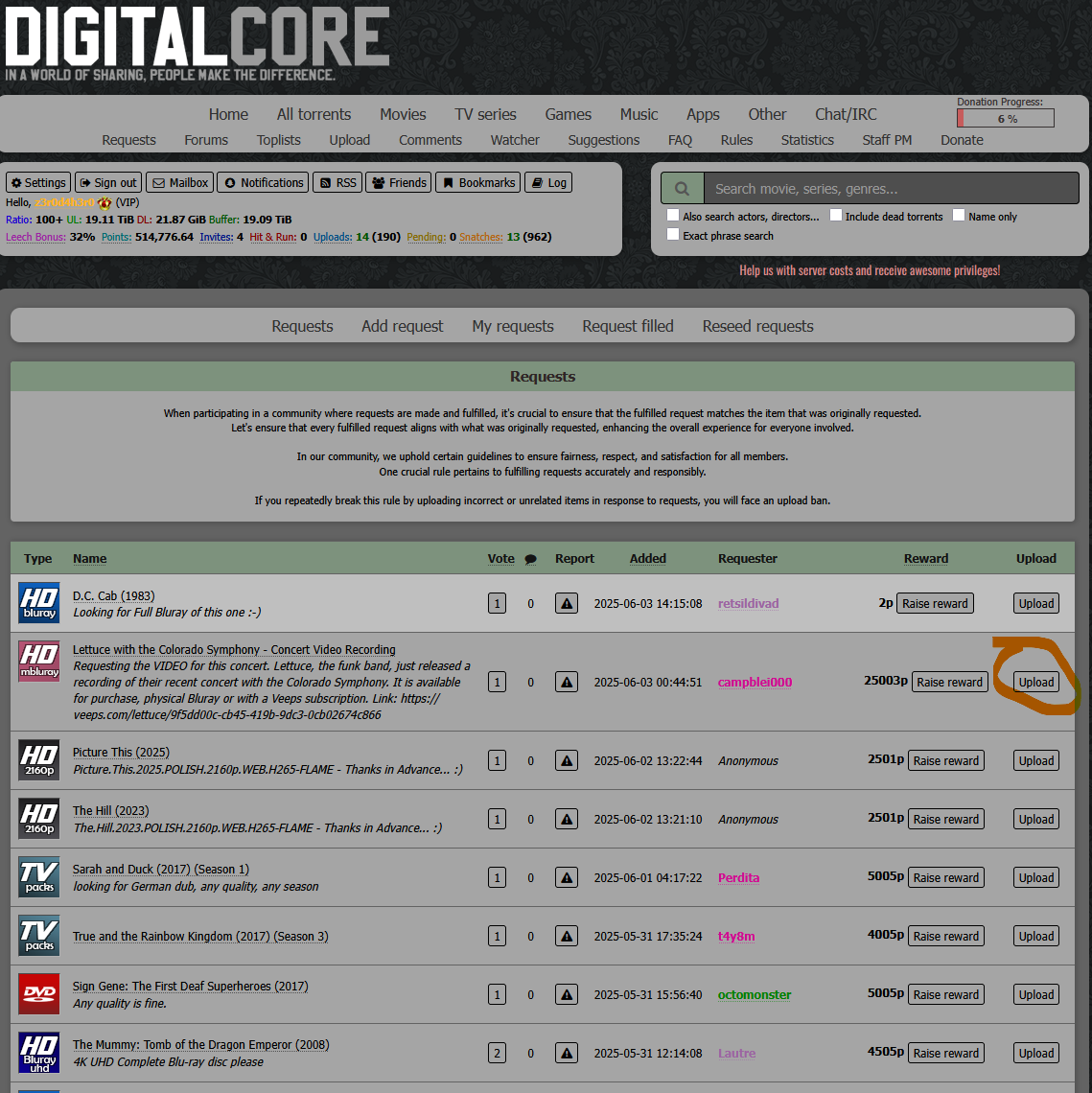Report the D.C. Cab (1983) request
The image size is (1092, 1093).
tap(567, 604)
